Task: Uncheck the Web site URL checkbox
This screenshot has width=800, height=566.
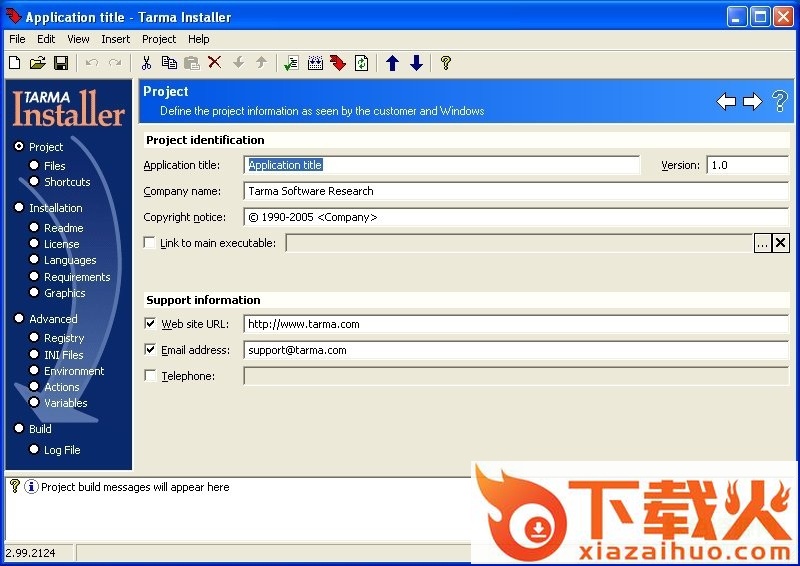Action: 150,323
